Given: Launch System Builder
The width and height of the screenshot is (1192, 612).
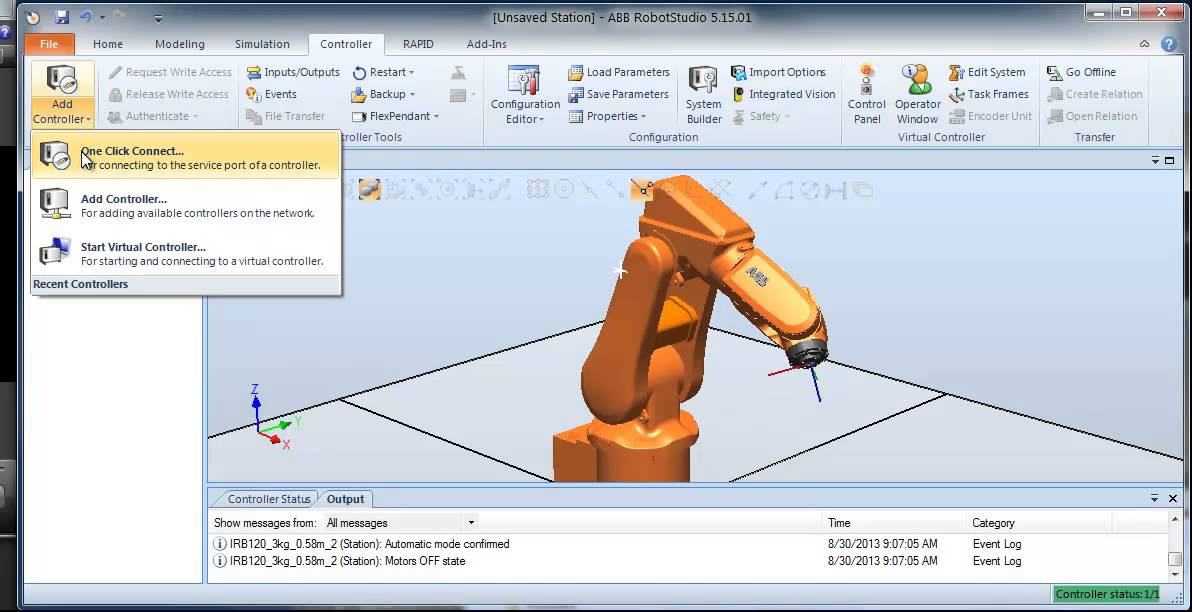Looking at the screenshot, I should (704, 95).
